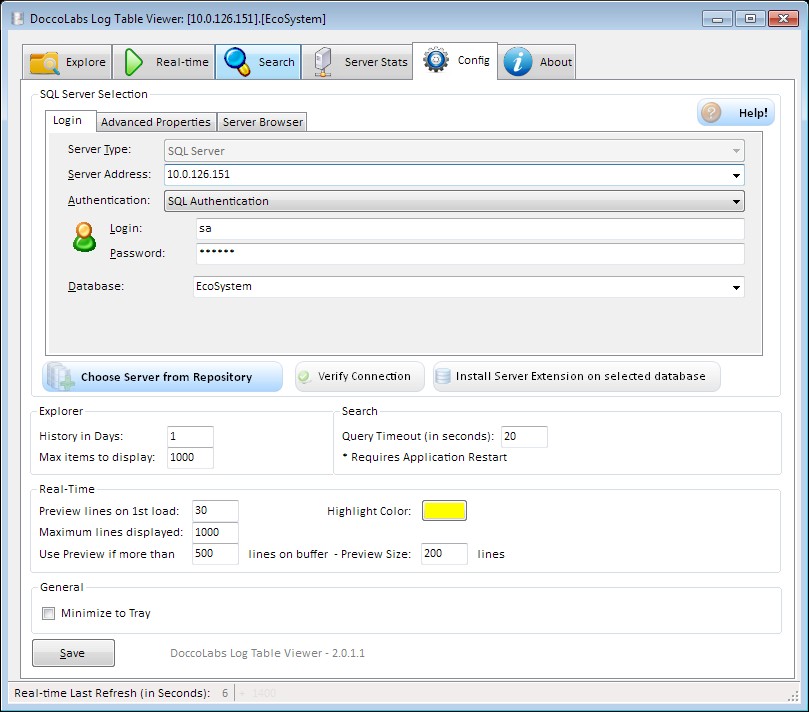Screen dimensions: 809x712
Task: Click the Use Preview if more than field
Action: [215, 554]
